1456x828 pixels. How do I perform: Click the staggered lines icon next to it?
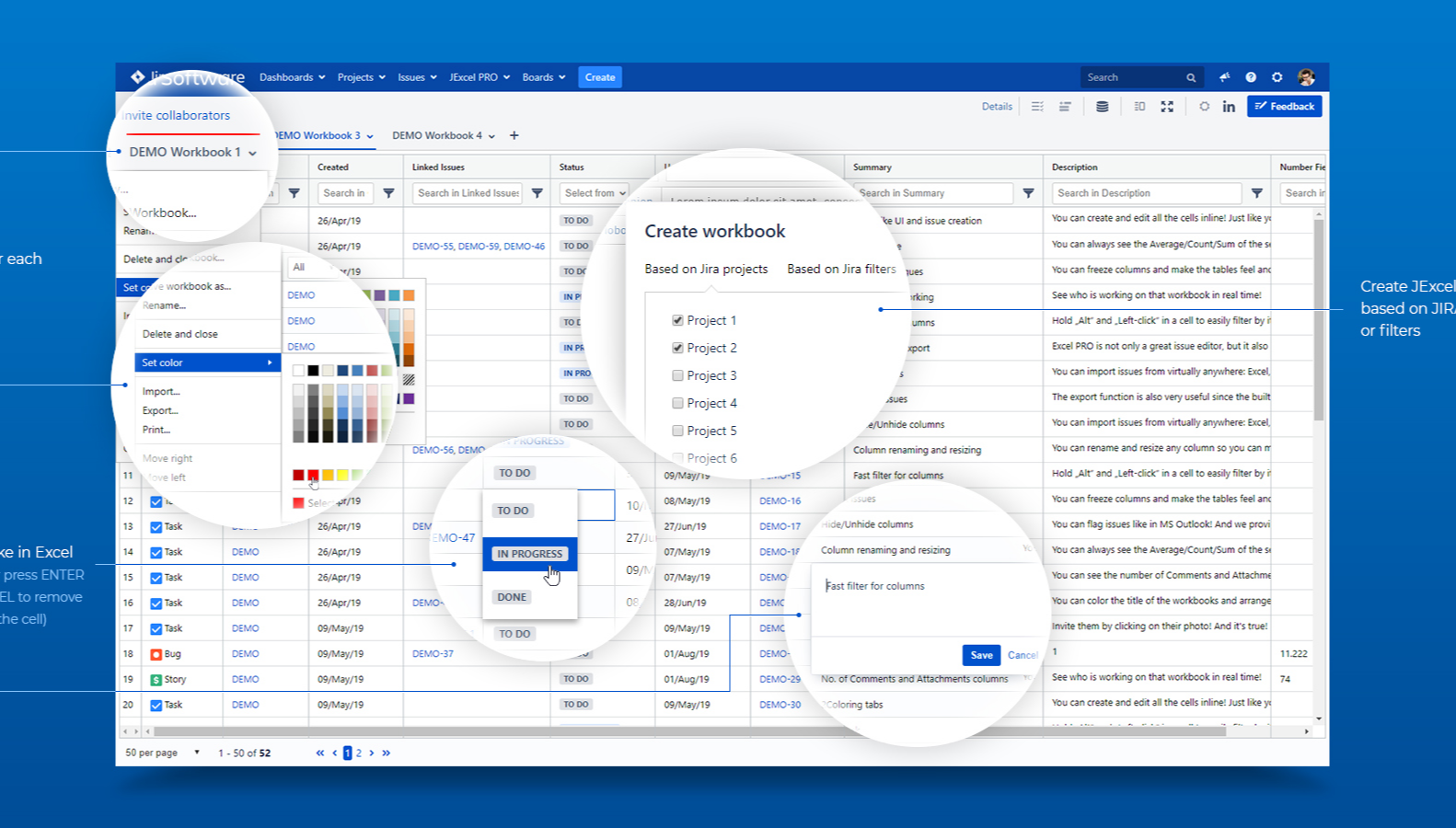tap(1065, 107)
